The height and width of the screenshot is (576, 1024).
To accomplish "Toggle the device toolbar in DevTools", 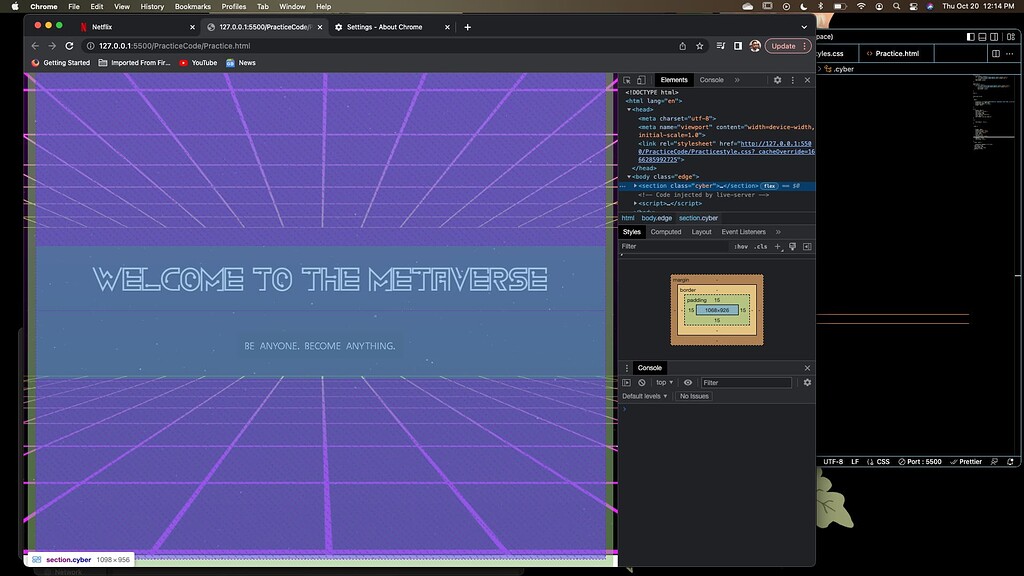I will [x=641, y=79].
